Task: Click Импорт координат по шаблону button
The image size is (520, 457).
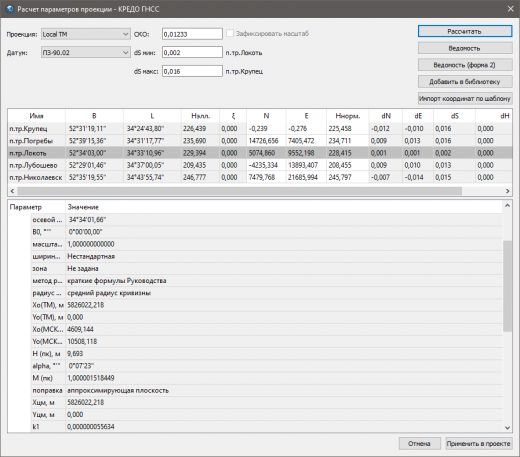Action: 465,99
